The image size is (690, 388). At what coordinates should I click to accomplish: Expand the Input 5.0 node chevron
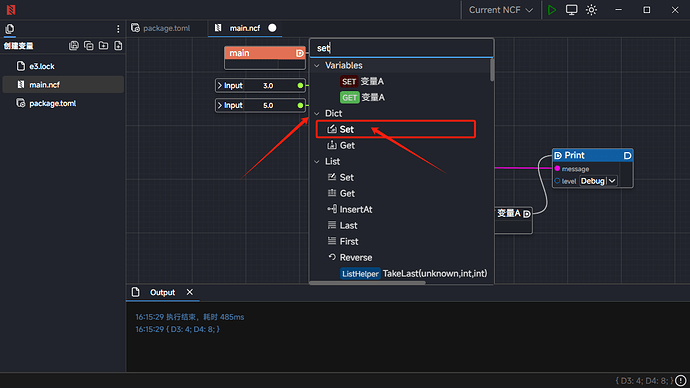(x=220, y=105)
